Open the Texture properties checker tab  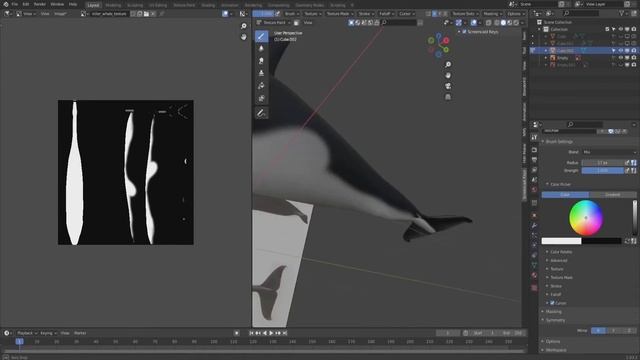(x=534, y=288)
